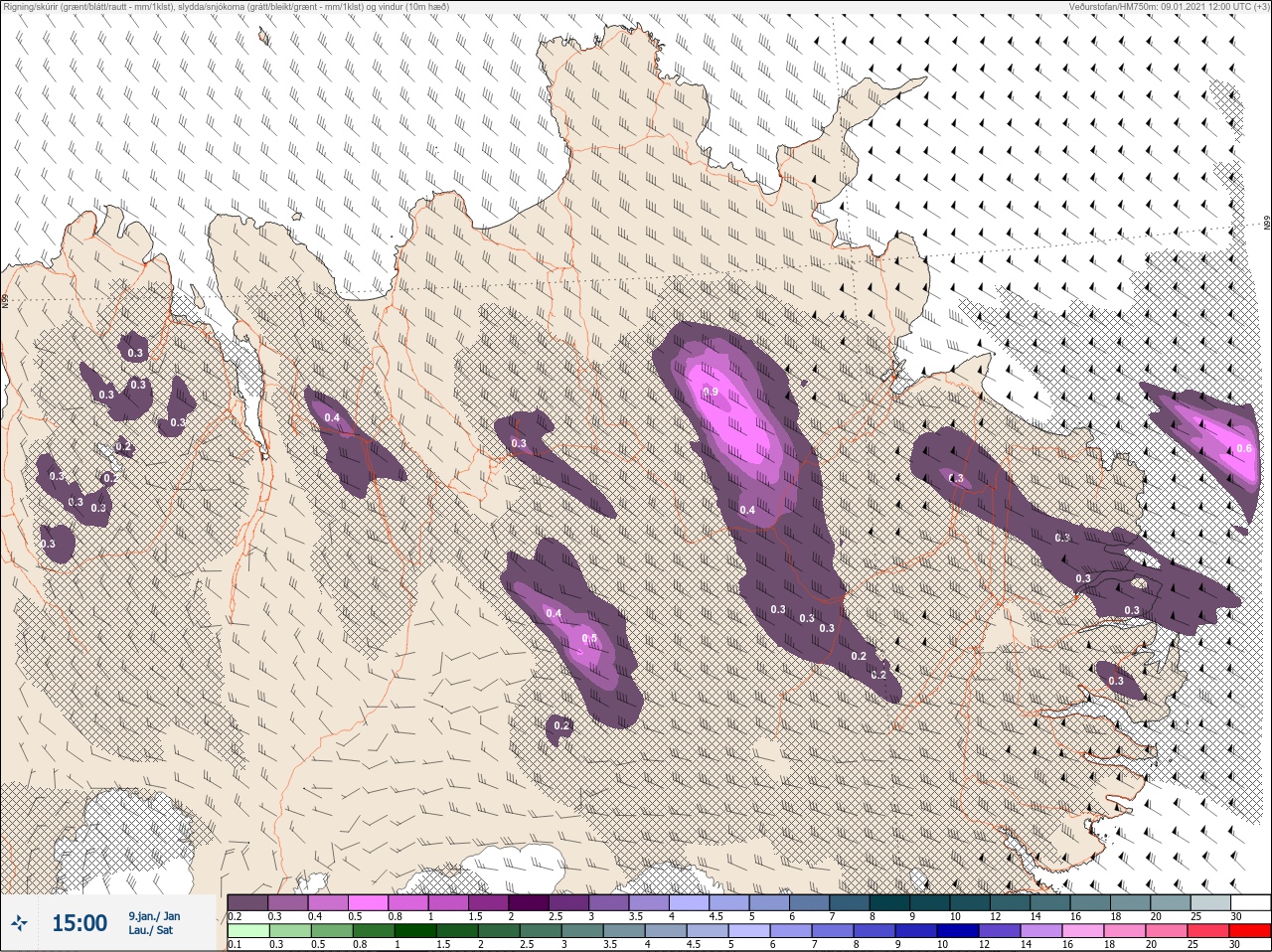Screen dimensions: 1272x952
Task: Pick the white 30 swatch ending the snow legend
Action: click(x=1253, y=902)
